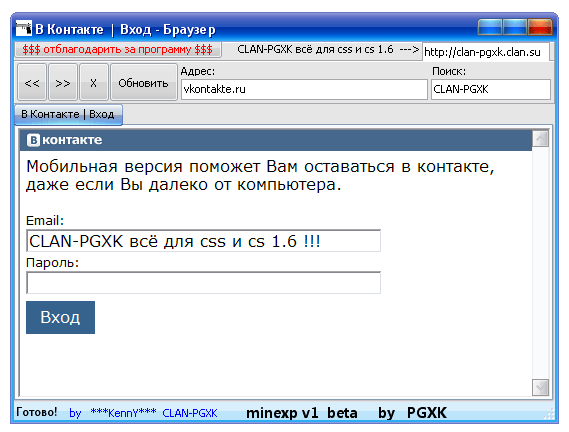Click the red donate button with $$$
The image size is (569, 432).
[118, 49]
